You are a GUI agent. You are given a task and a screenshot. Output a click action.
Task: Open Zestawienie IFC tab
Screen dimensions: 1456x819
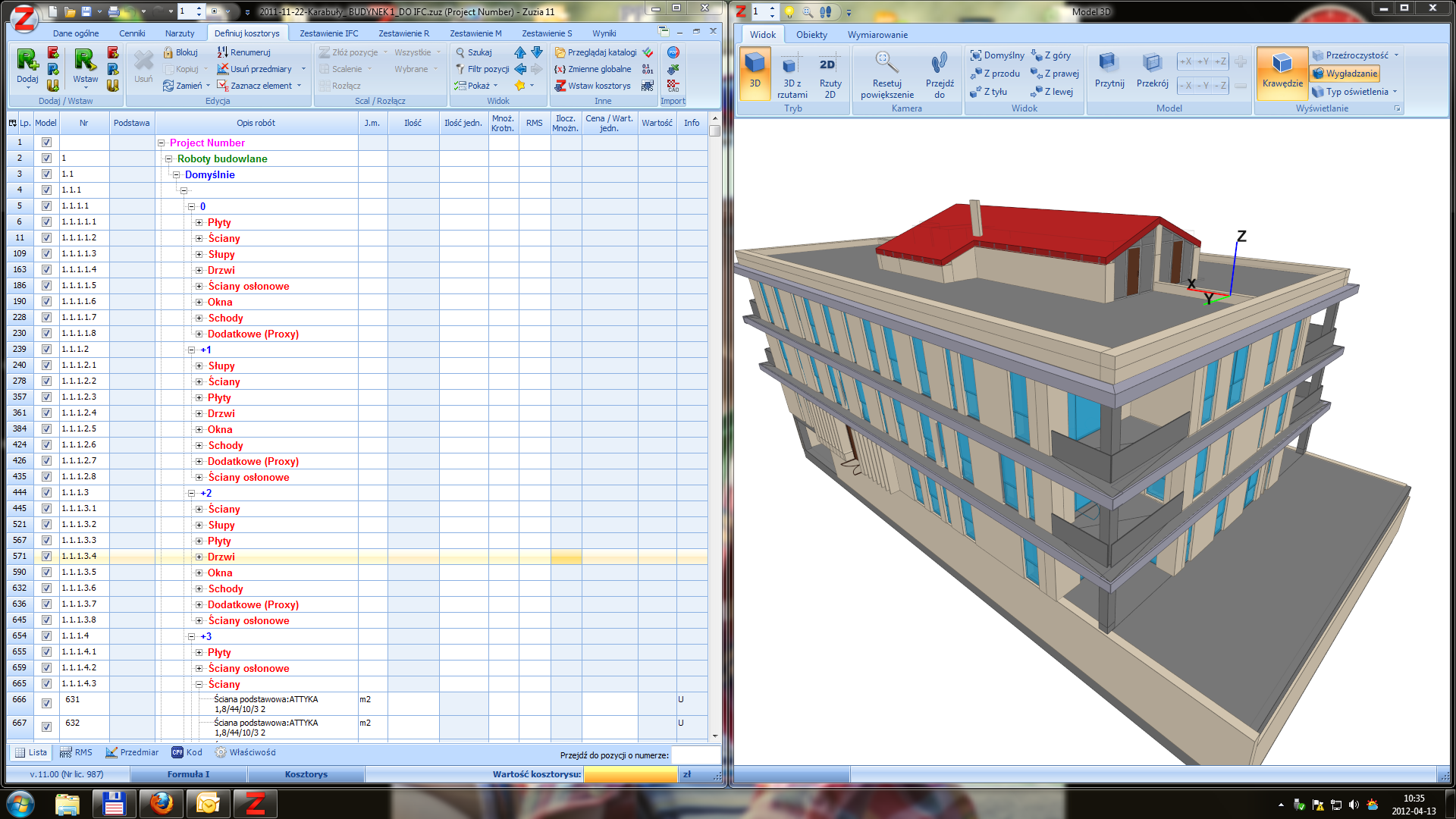coord(329,33)
